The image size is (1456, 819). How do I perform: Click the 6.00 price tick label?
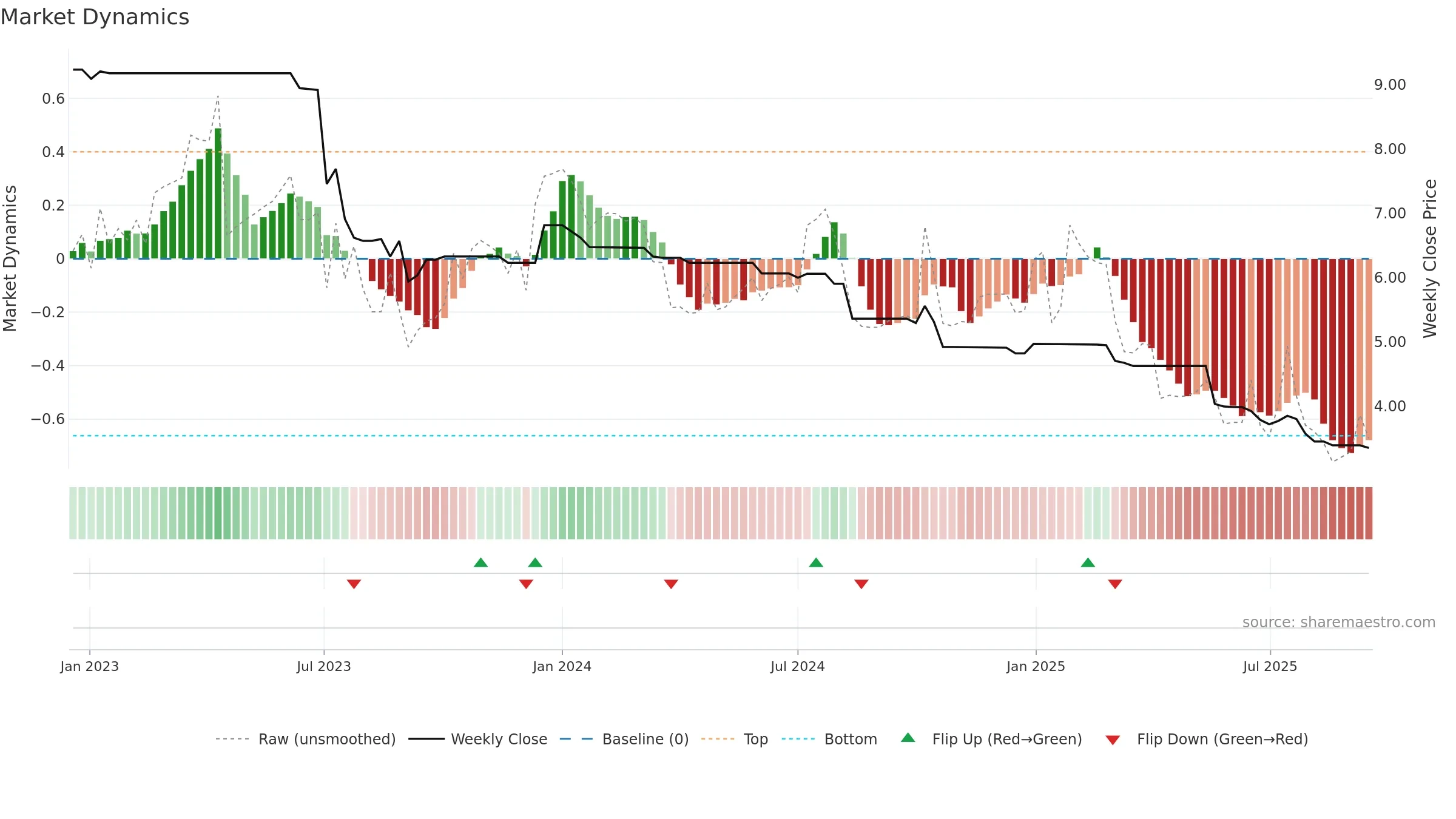click(1390, 277)
